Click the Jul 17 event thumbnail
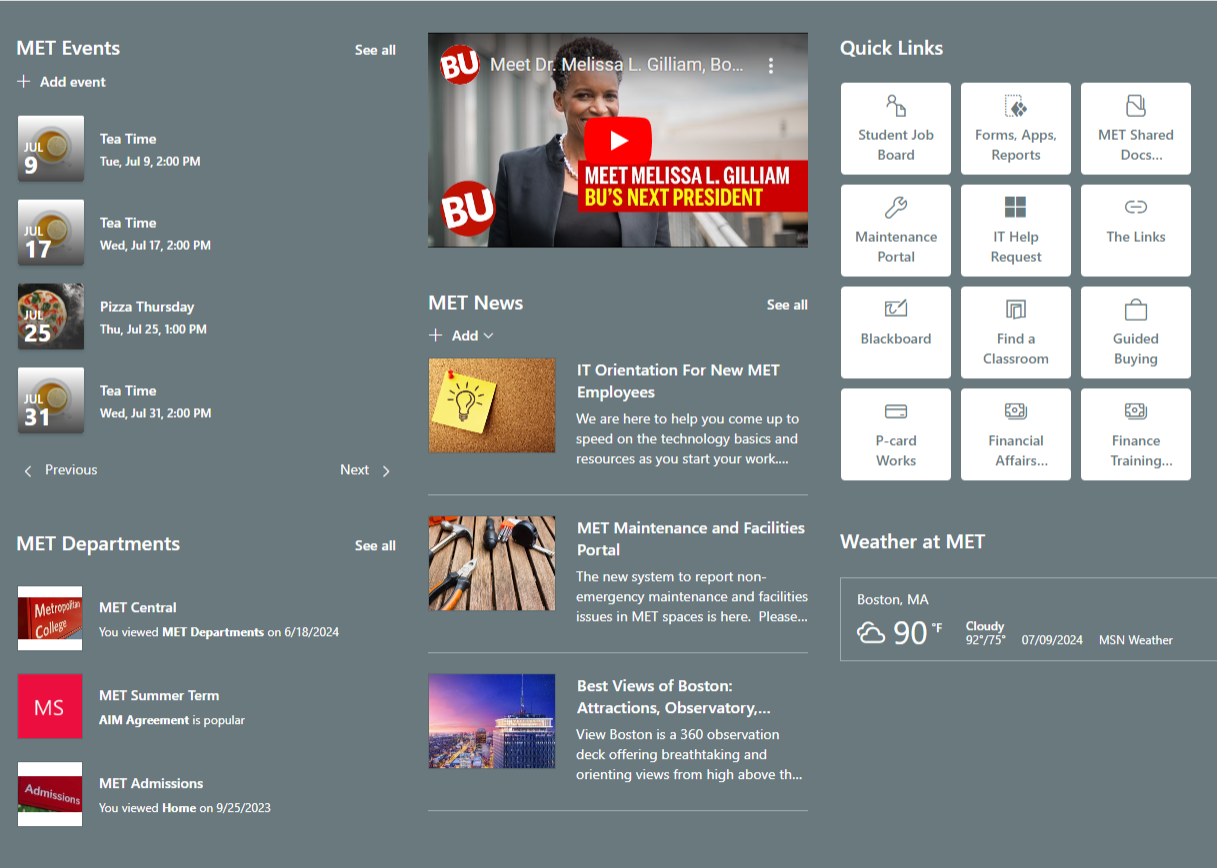 [51, 233]
